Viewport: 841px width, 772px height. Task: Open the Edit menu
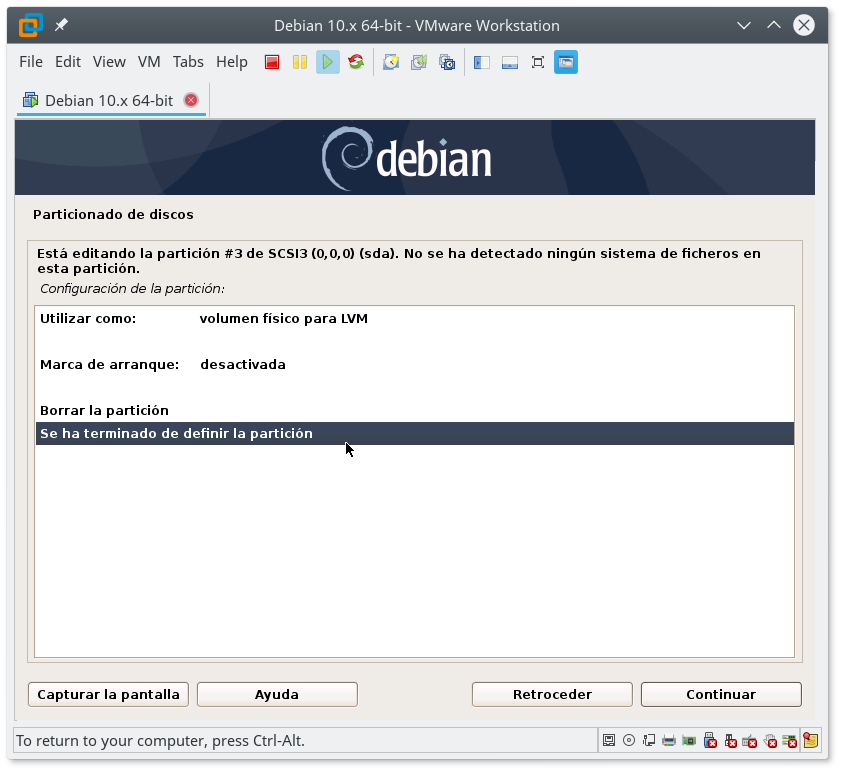coord(68,62)
